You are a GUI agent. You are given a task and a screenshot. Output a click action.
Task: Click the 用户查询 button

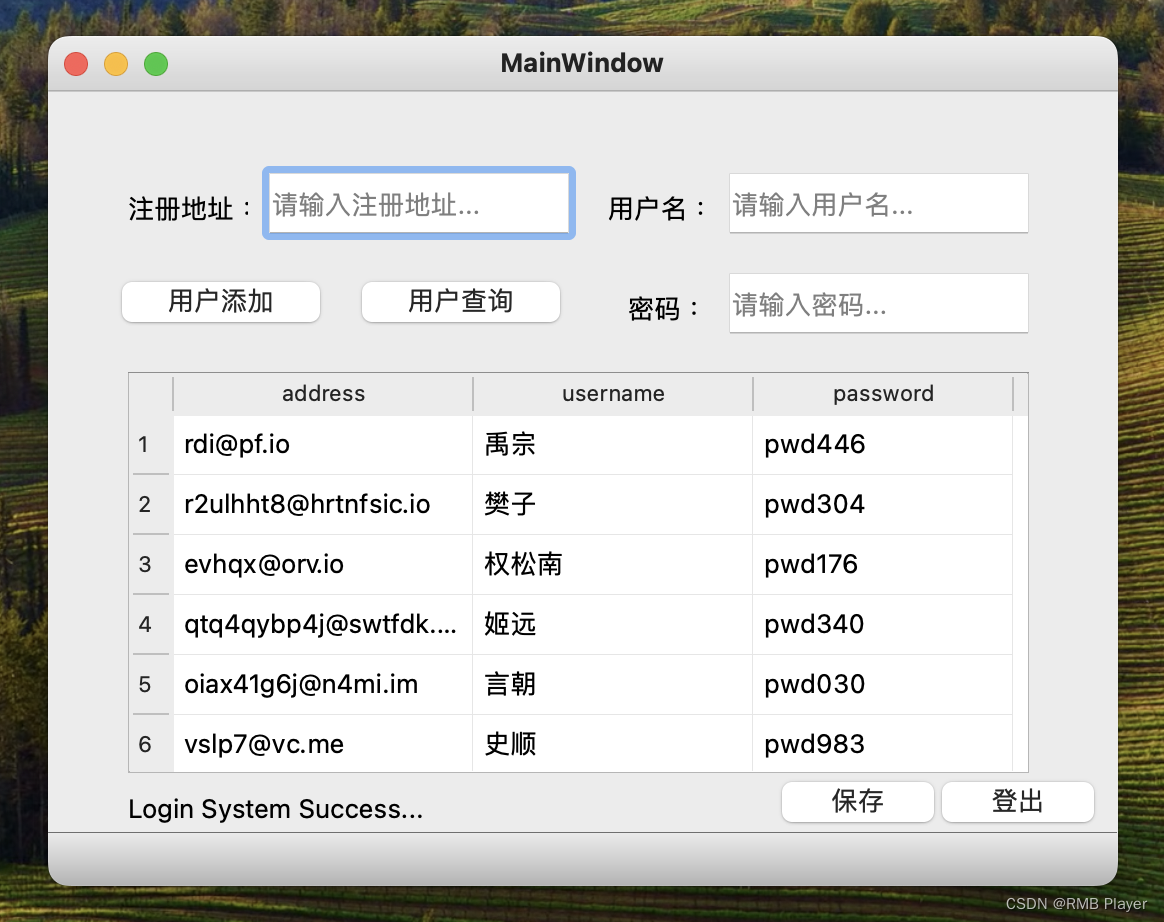[460, 301]
